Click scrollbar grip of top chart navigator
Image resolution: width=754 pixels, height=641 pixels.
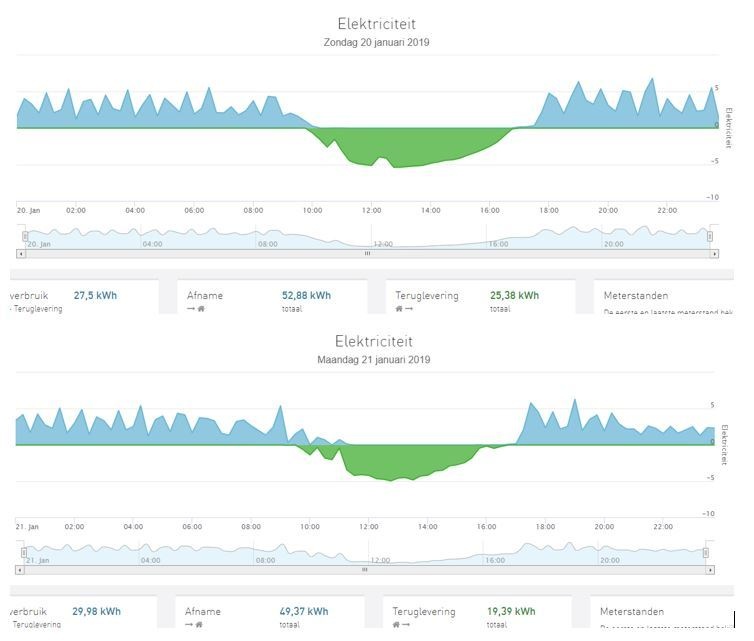click(x=367, y=253)
